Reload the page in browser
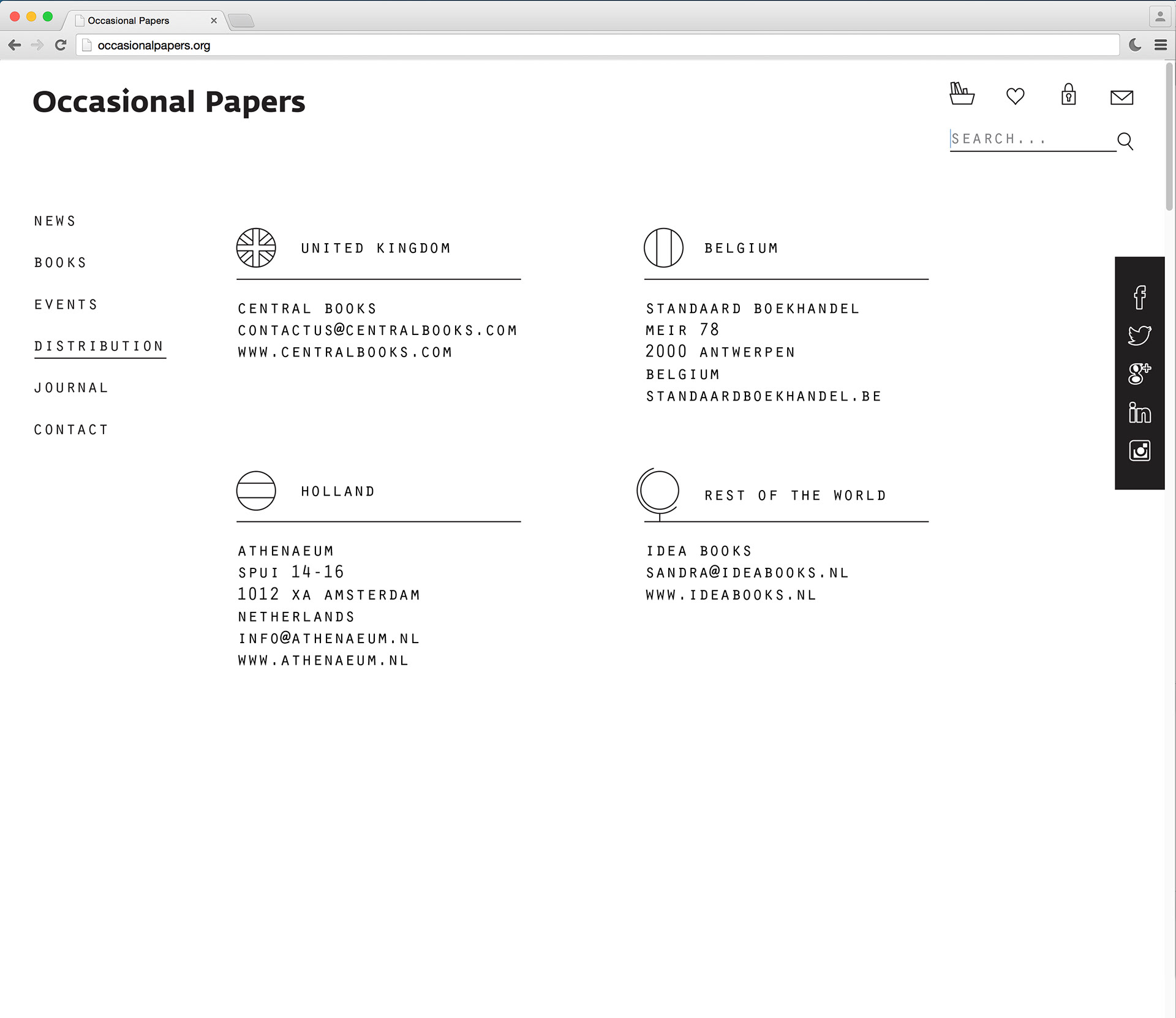 pos(60,45)
